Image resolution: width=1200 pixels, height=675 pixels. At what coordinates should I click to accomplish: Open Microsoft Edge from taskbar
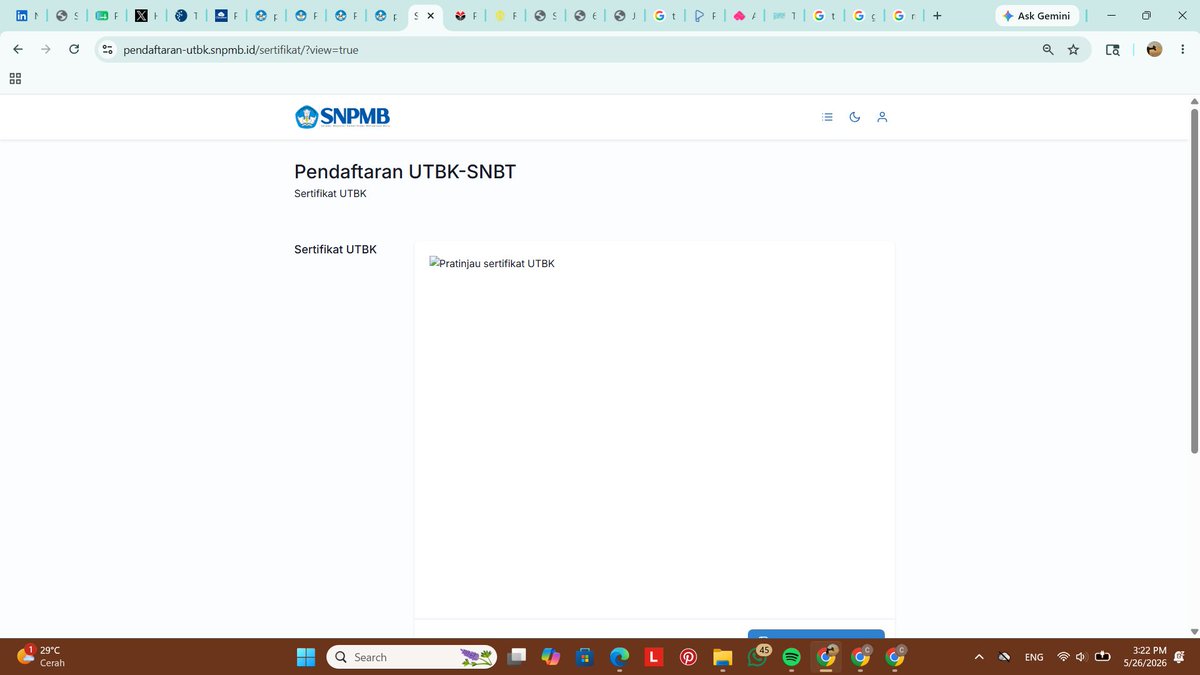pos(620,657)
